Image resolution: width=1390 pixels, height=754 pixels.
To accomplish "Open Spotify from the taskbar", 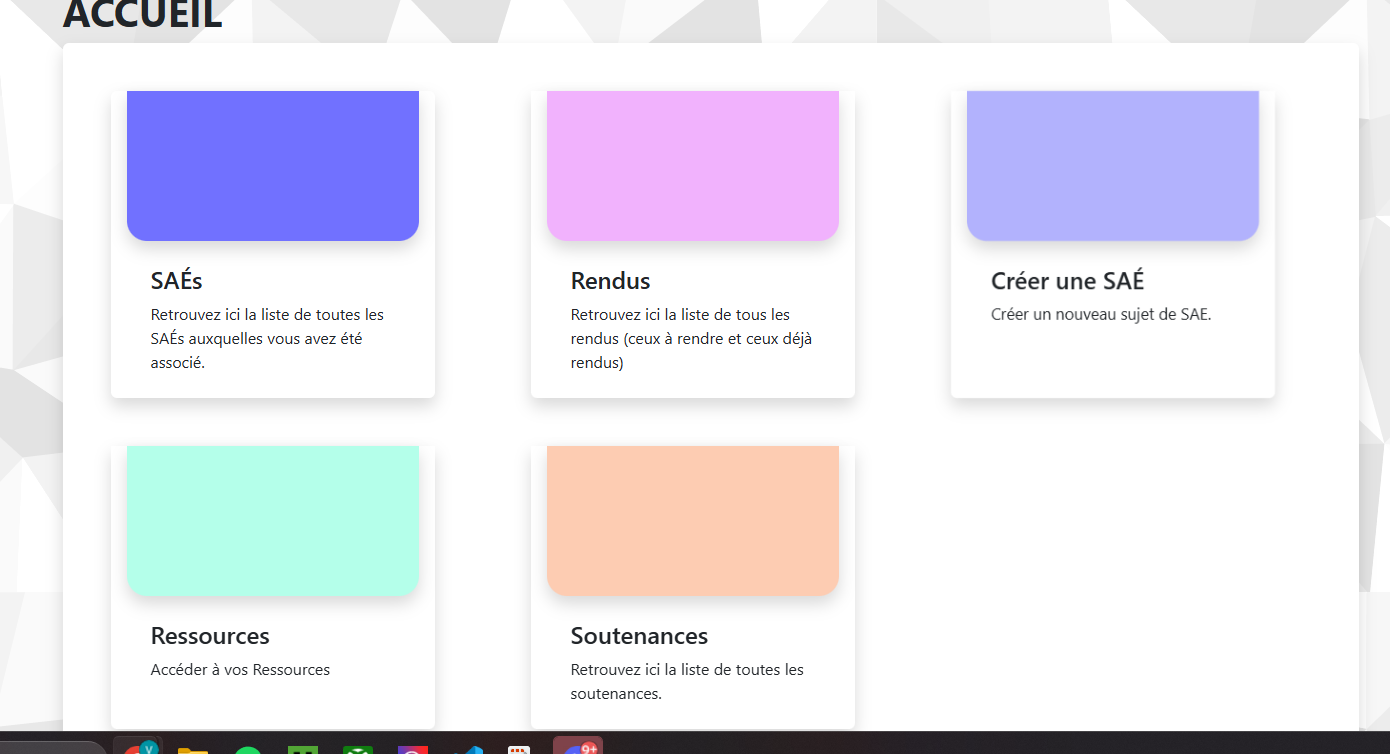I will 247,750.
